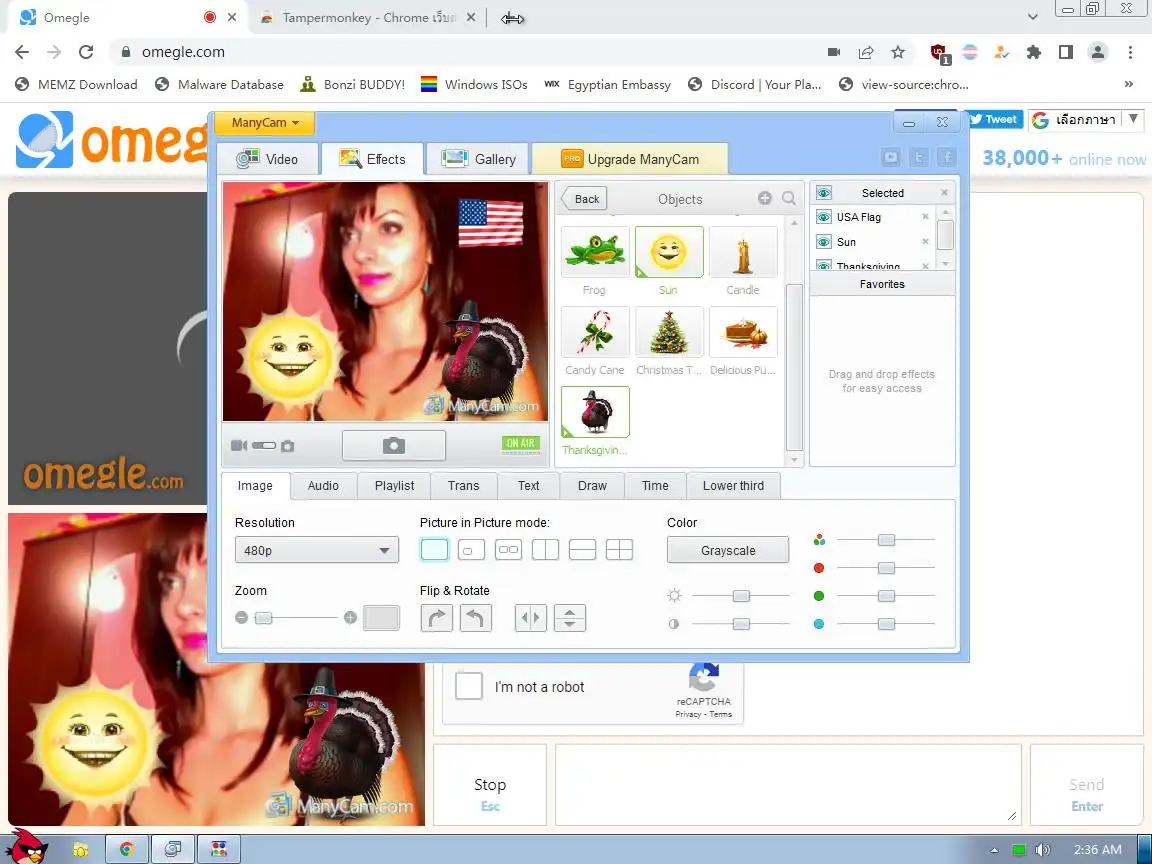Open Chrome from the taskbar
The height and width of the screenshot is (864, 1152).
(127, 849)
